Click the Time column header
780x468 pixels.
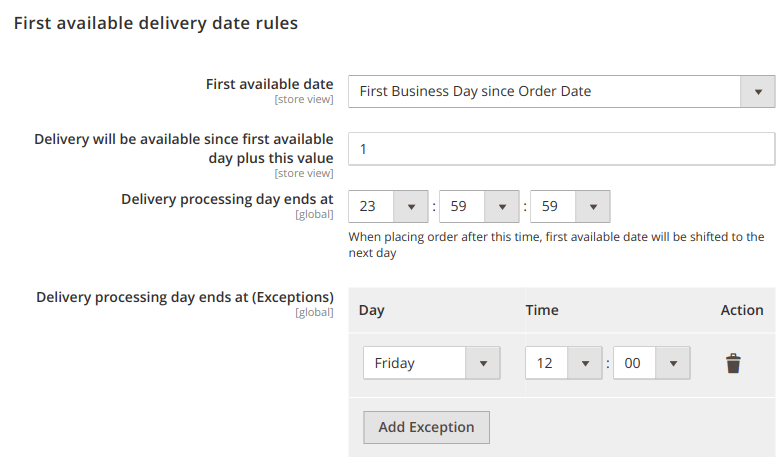(542, 310)
